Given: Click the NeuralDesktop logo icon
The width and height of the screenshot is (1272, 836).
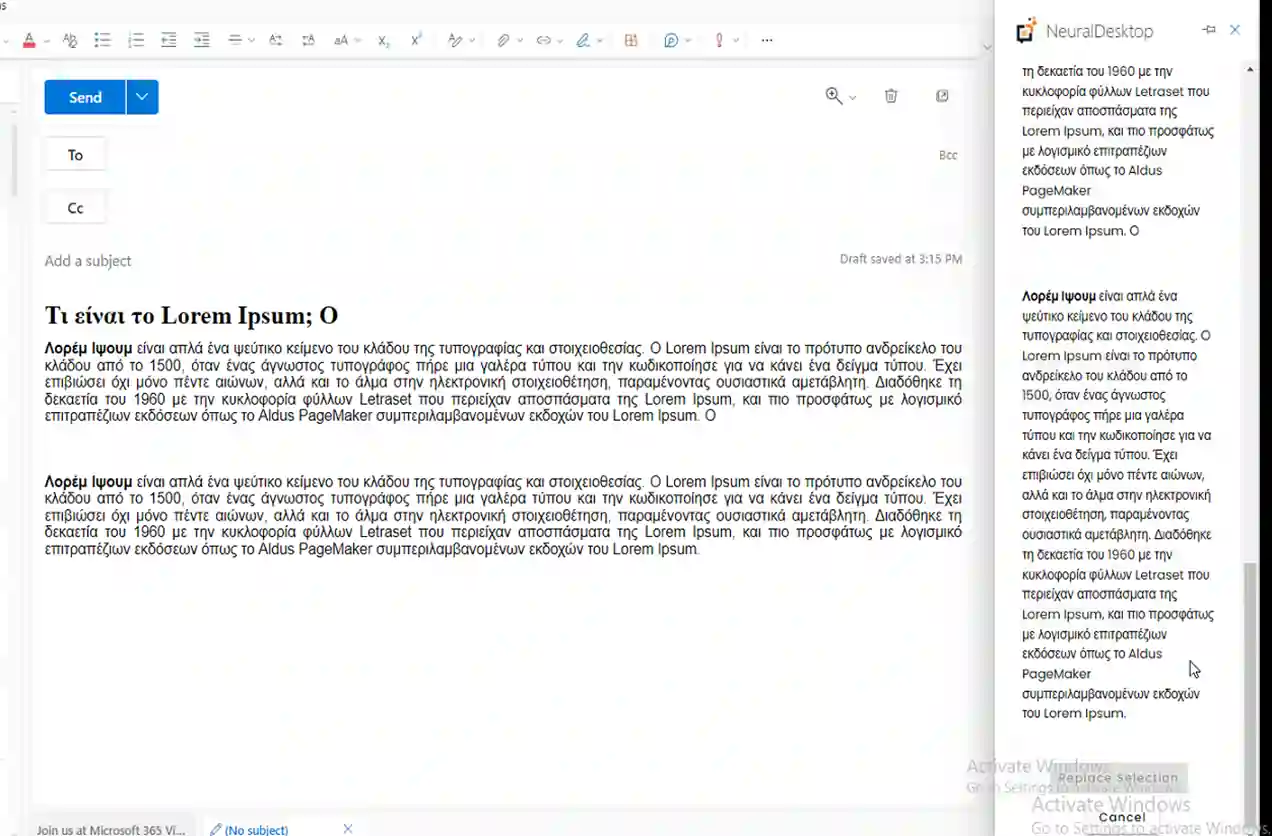Looking at the screenshot, I should 1026,31.
